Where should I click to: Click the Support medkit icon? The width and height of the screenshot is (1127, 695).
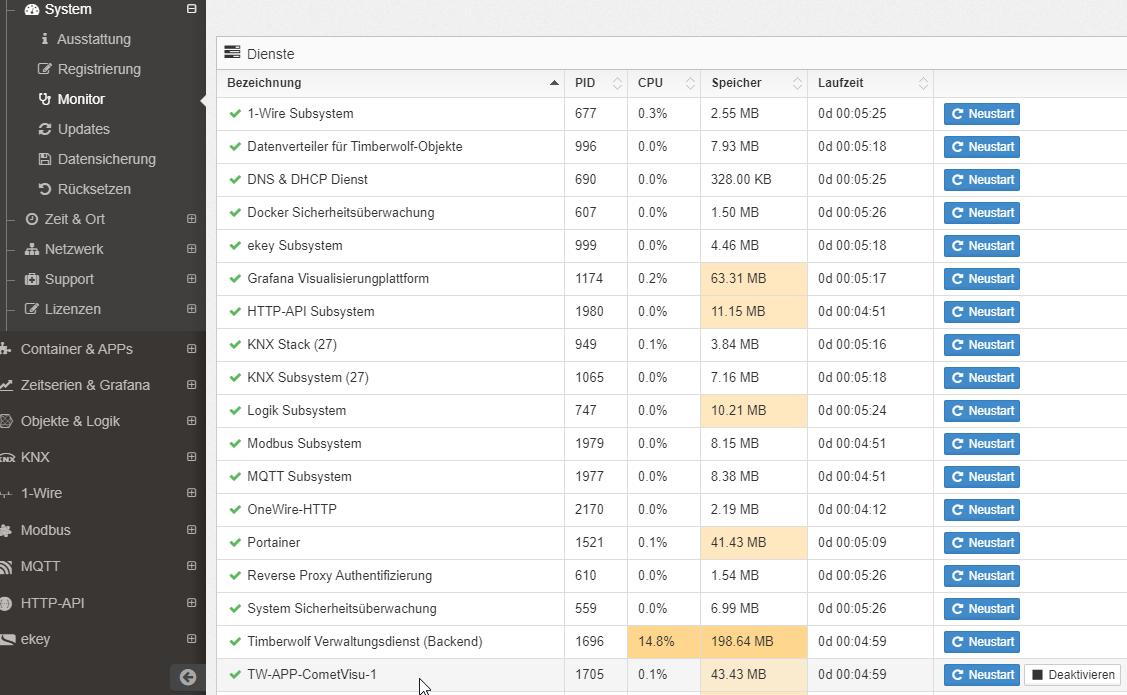[32, 279]
